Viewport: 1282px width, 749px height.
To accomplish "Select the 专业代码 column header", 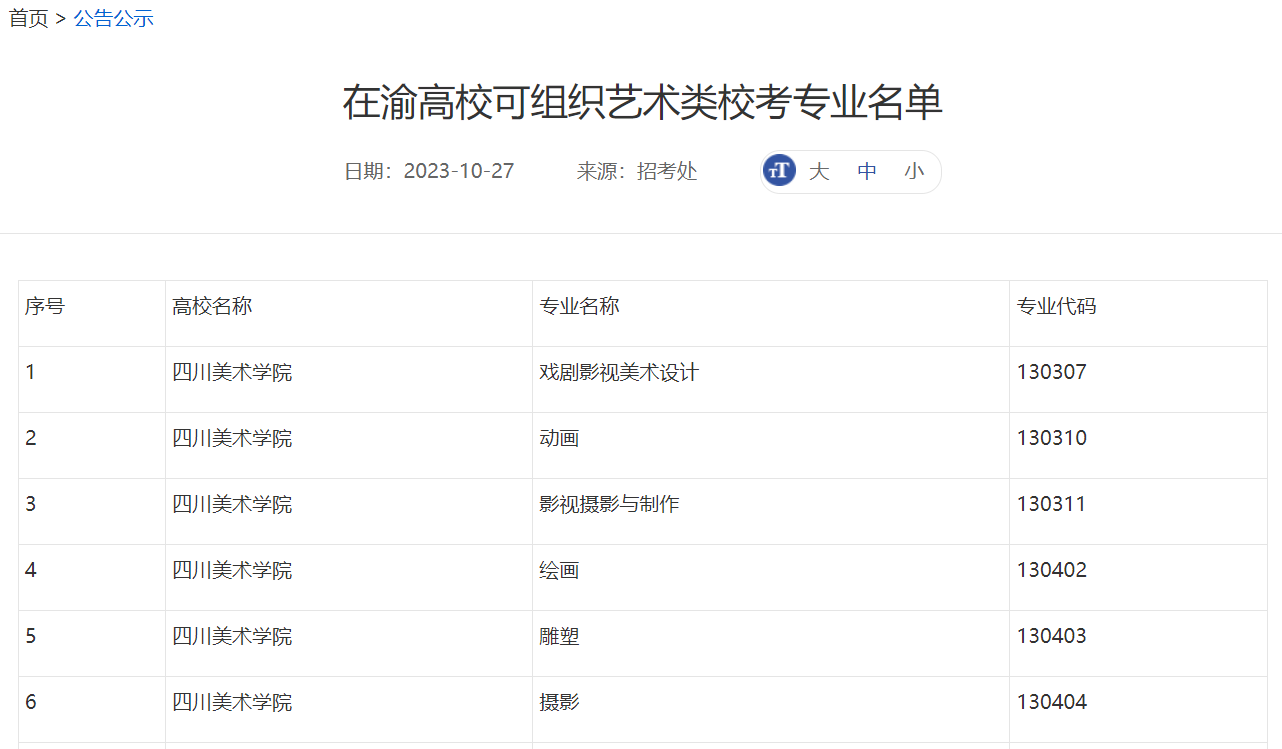I will 1056,305.
